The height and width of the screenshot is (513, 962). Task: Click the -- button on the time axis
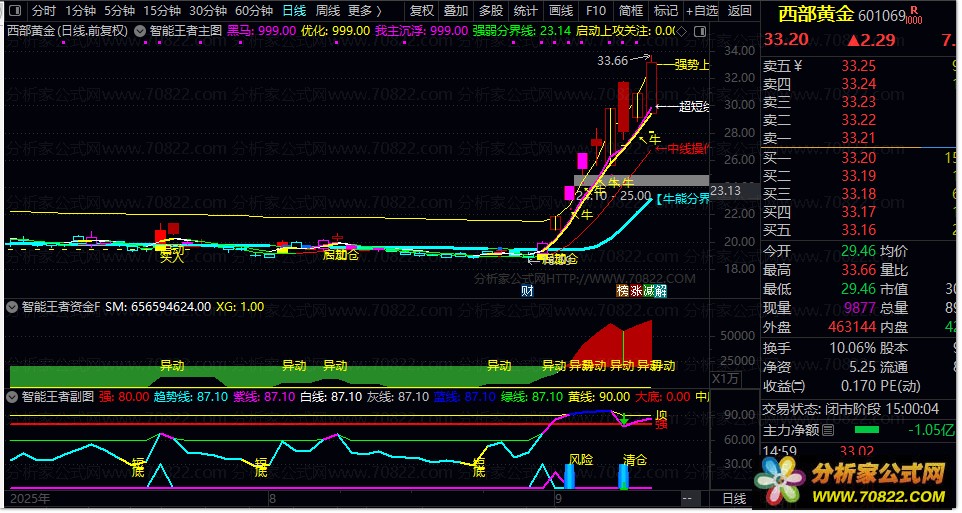[x=687, y=498]
